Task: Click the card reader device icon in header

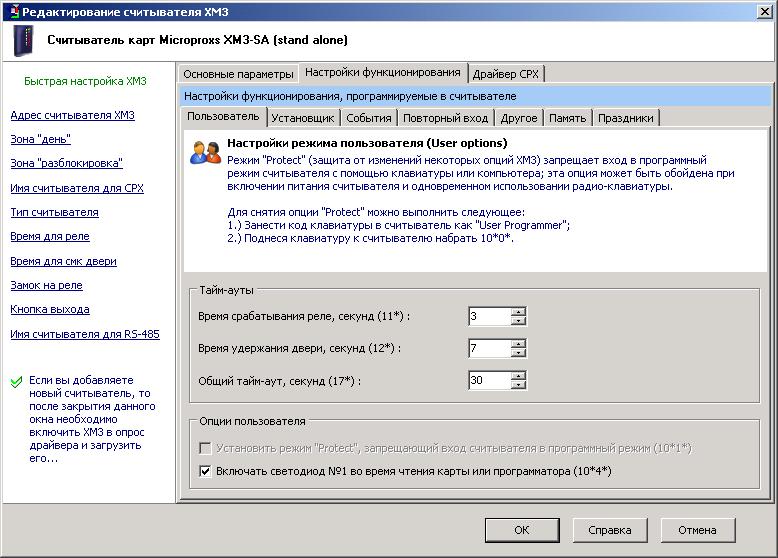Action: point(22,42)
